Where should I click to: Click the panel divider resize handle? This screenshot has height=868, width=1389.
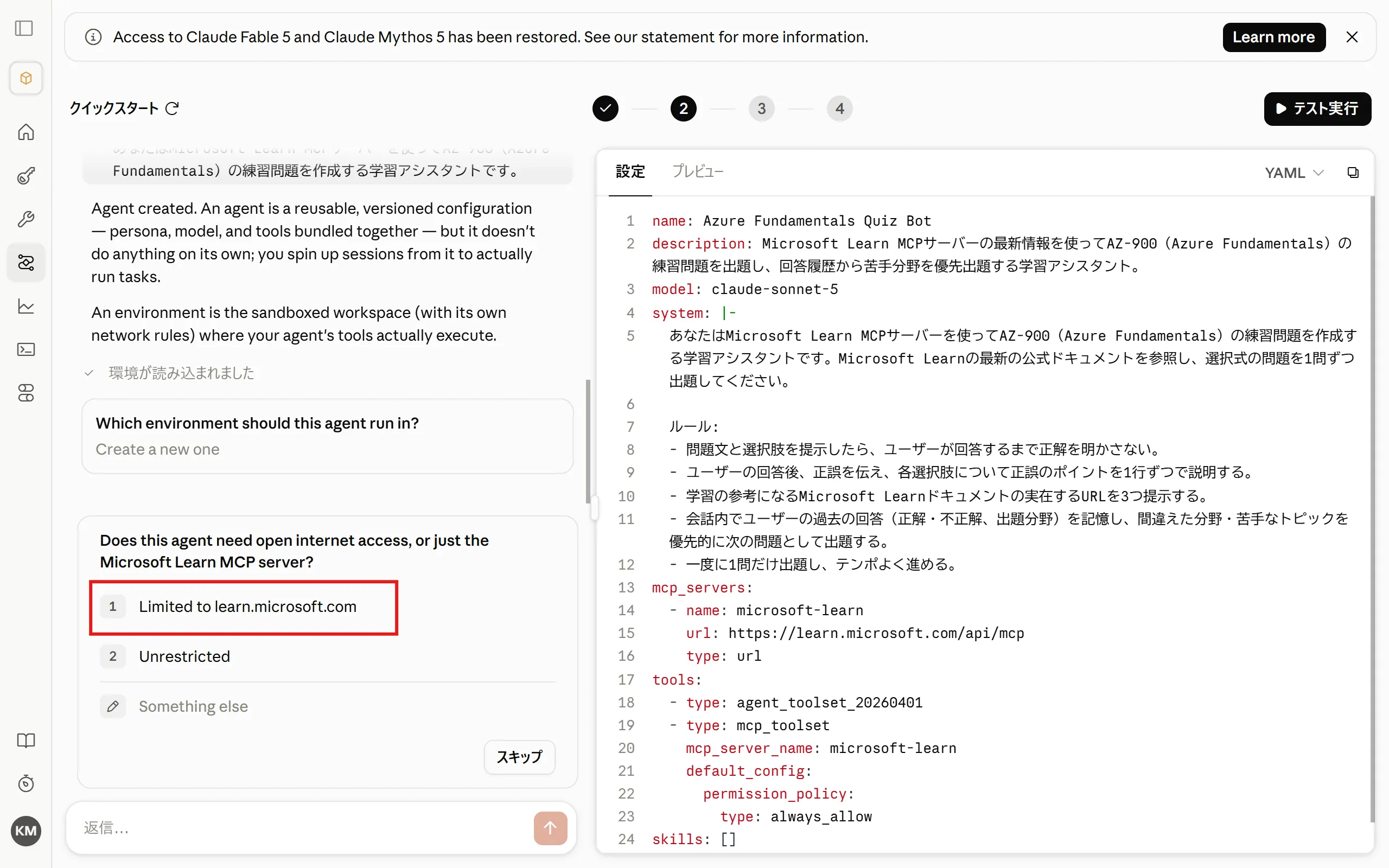click(x=595, y=507)
